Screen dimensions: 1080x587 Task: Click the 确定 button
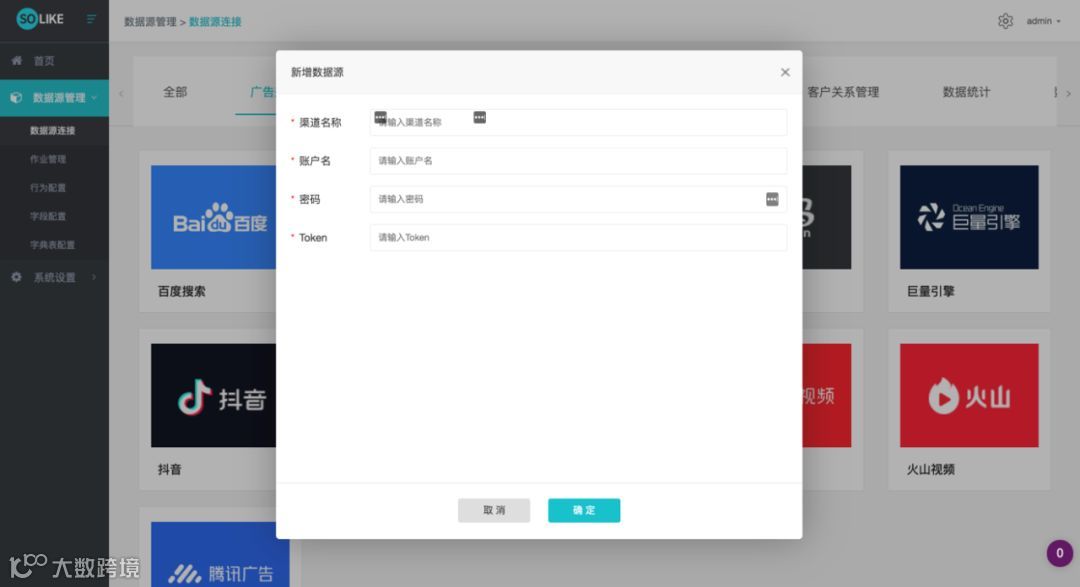584,511
